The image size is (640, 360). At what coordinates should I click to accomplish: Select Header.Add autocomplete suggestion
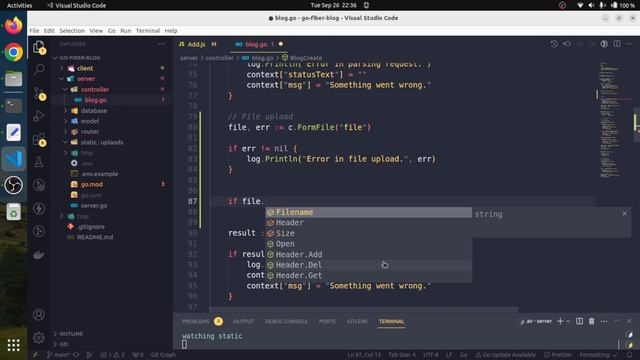point(369,255)
